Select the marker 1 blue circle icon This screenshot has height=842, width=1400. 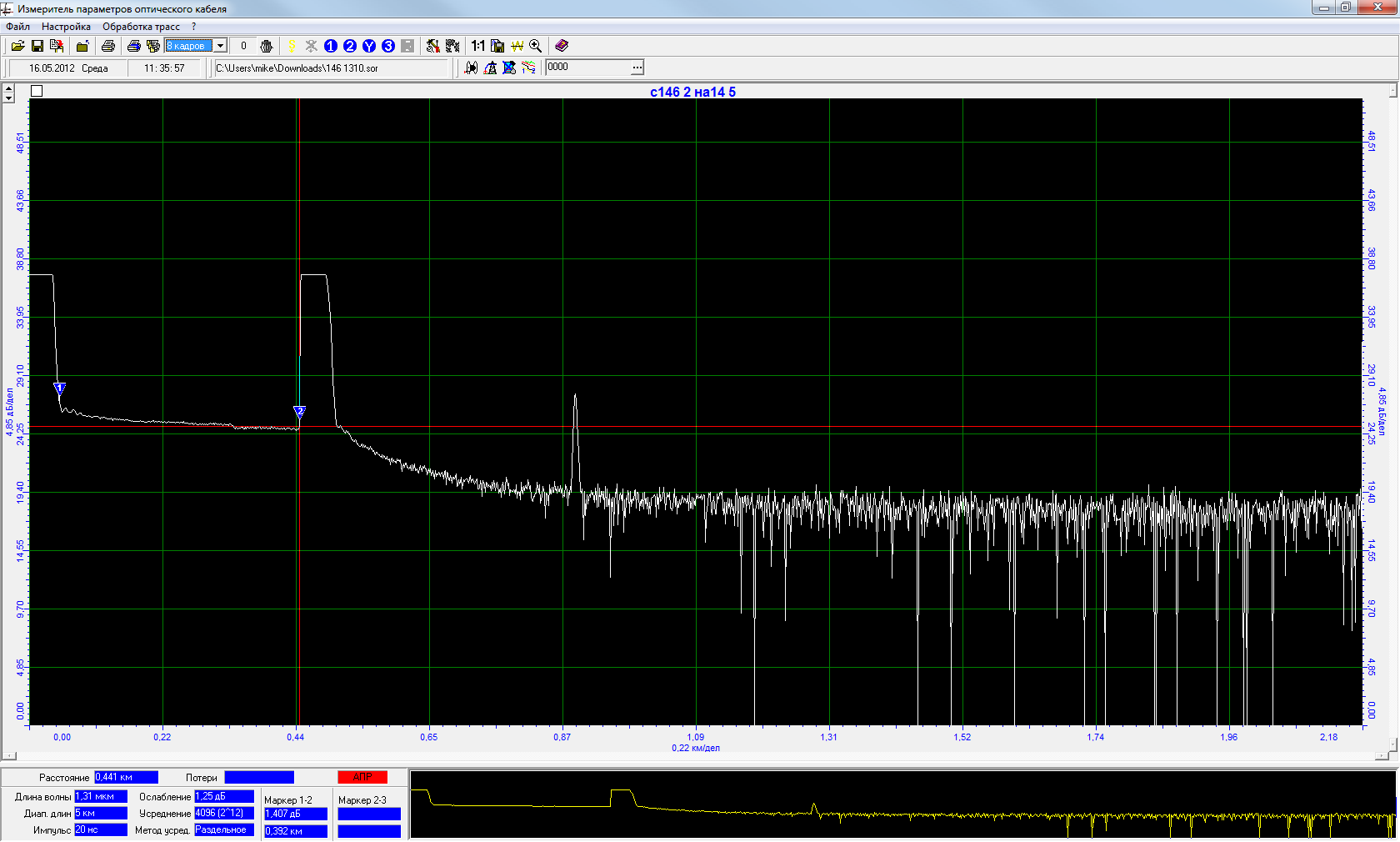331,46
